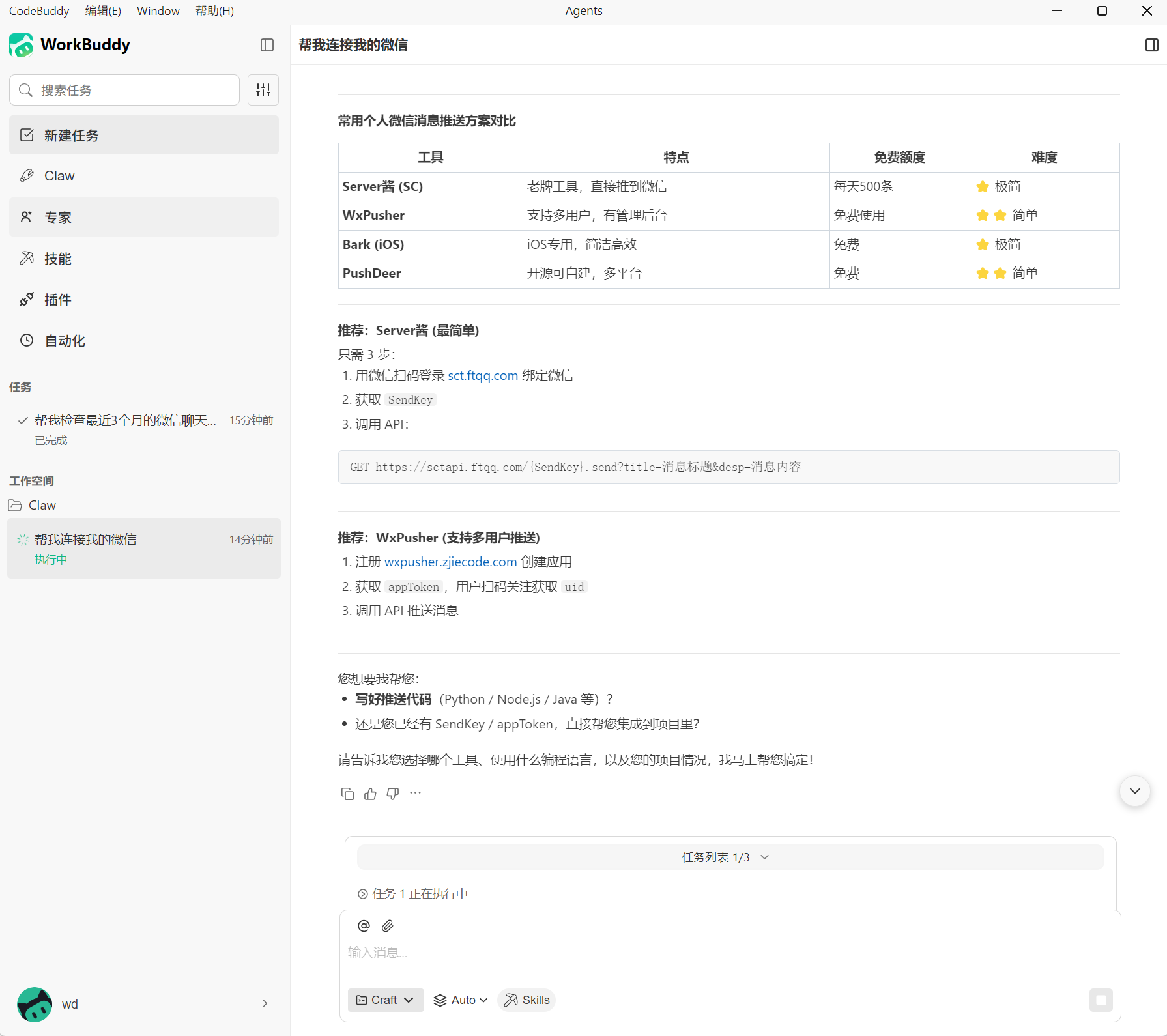Viewport: 1167px width, 1036px height.
Task: Open the 帮助(H) menu
Action: (x=214, y=11)
